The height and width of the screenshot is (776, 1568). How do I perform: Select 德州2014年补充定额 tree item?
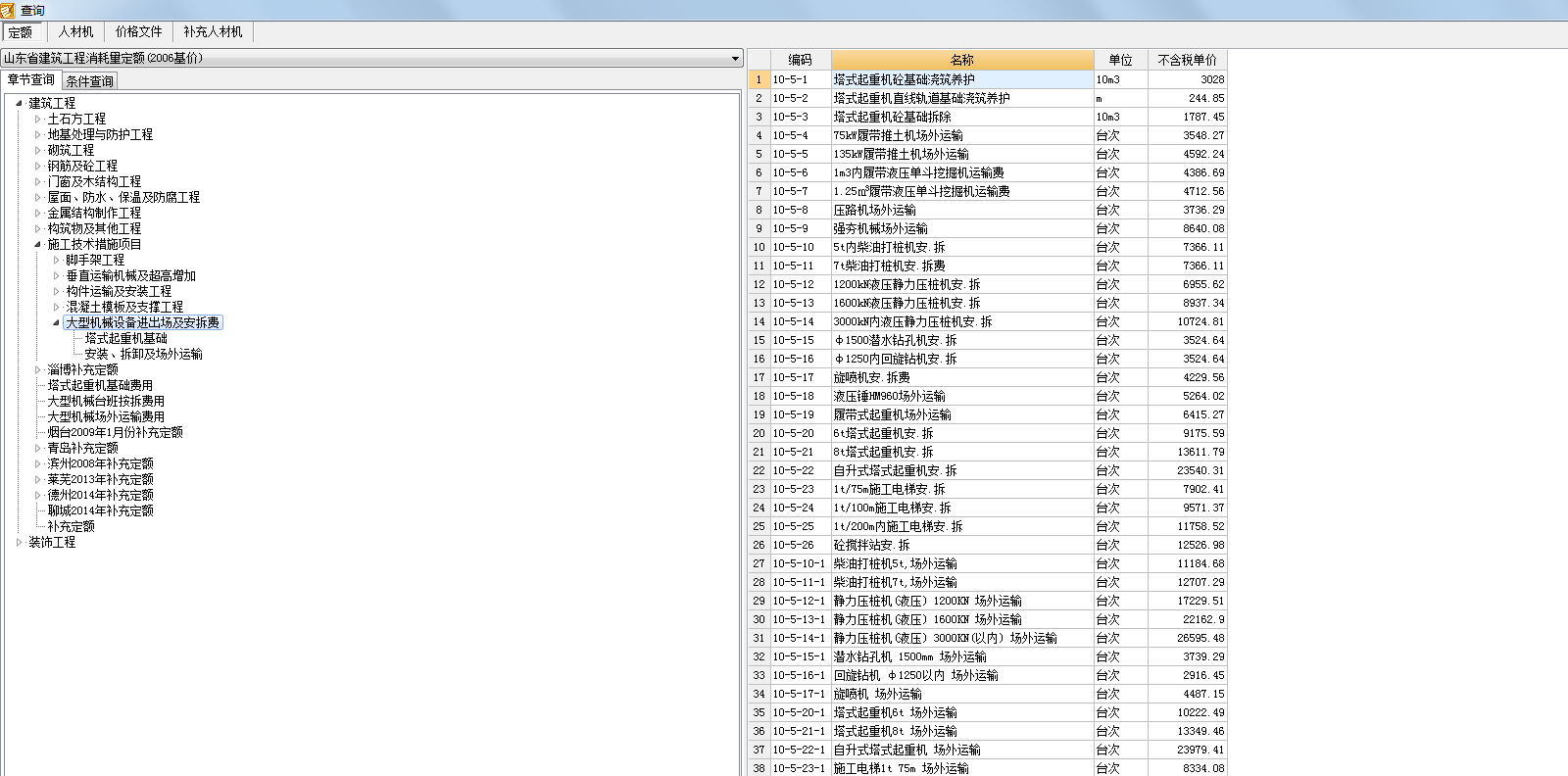(100, 495)
